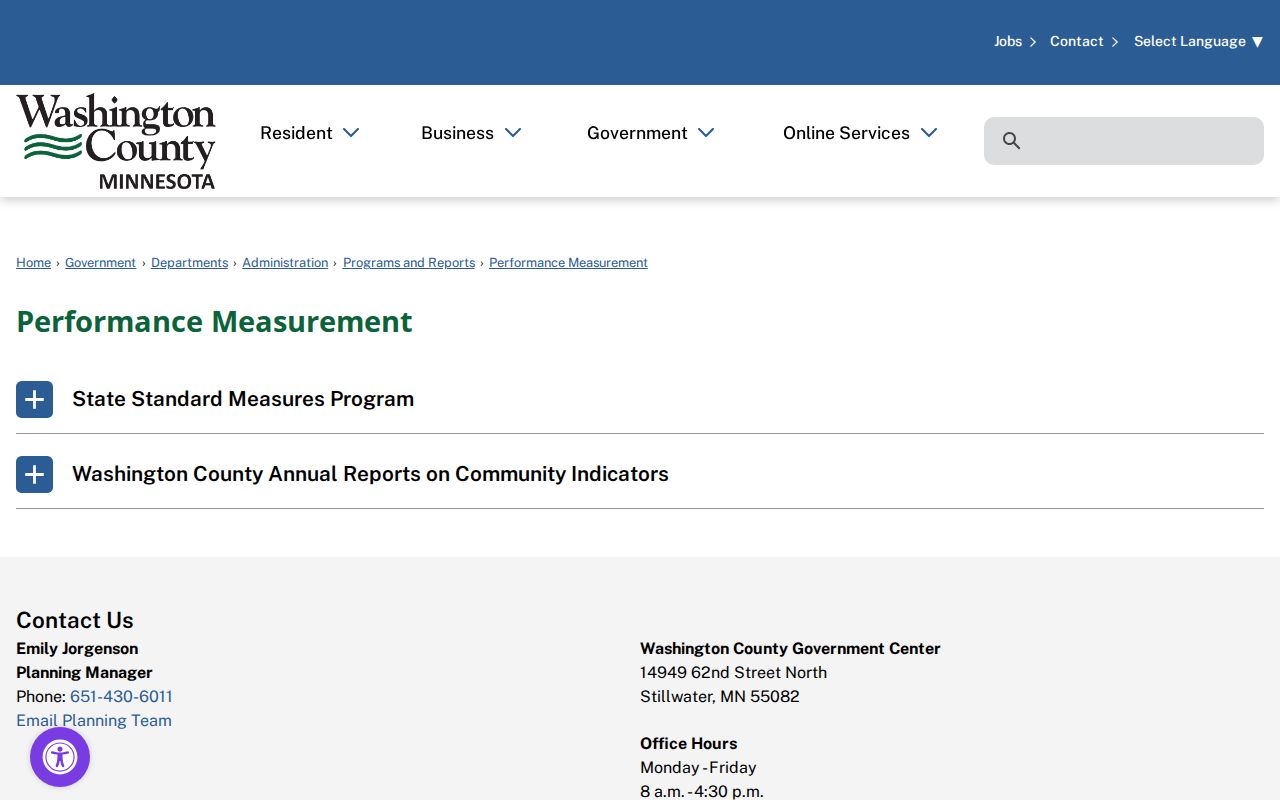Click the Monday - Friday text
The width and height of the screenshot is (1280, 800).
coord(698,768)
